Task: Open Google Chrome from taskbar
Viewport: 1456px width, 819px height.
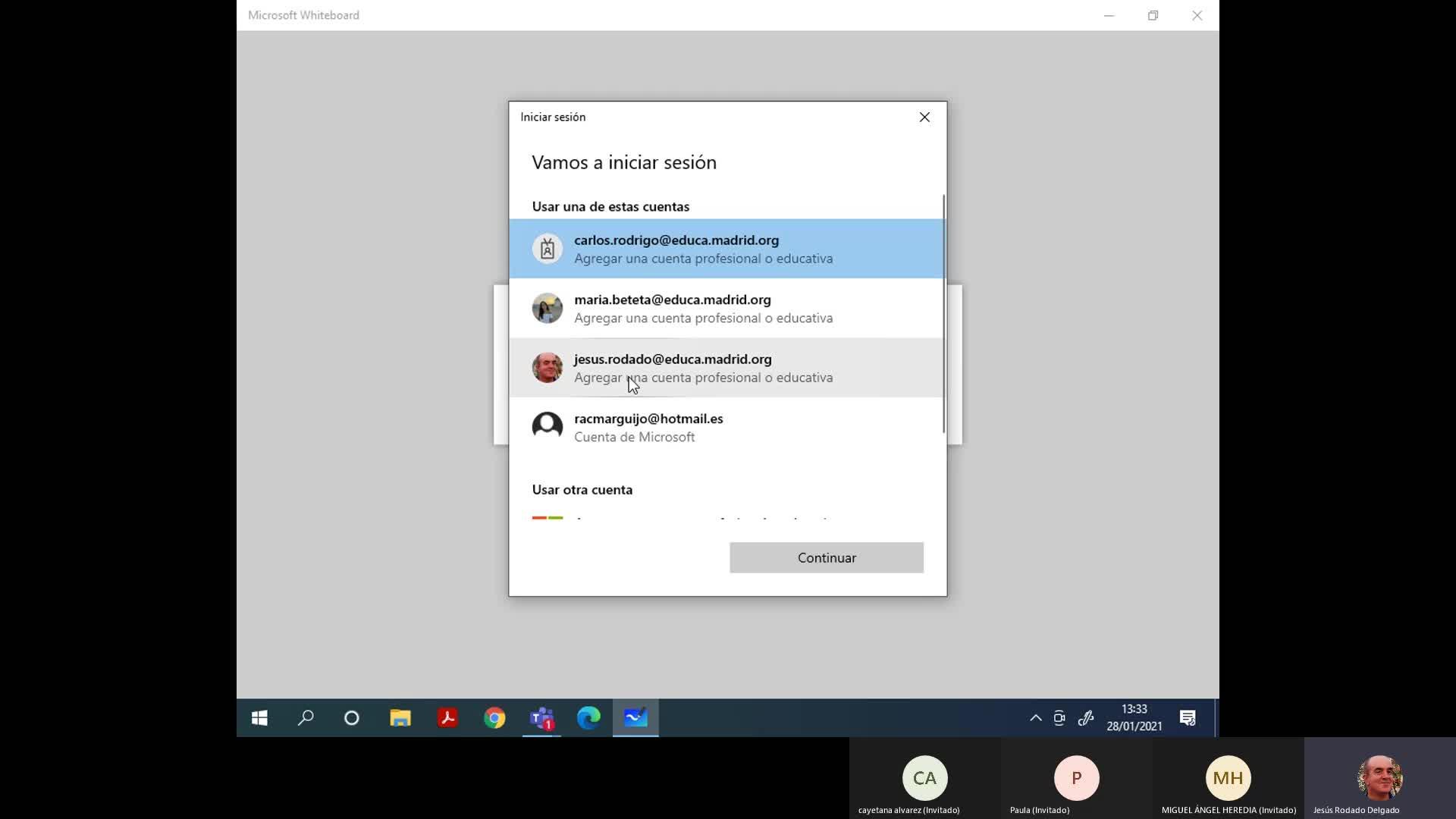Action: coord(494,718)
